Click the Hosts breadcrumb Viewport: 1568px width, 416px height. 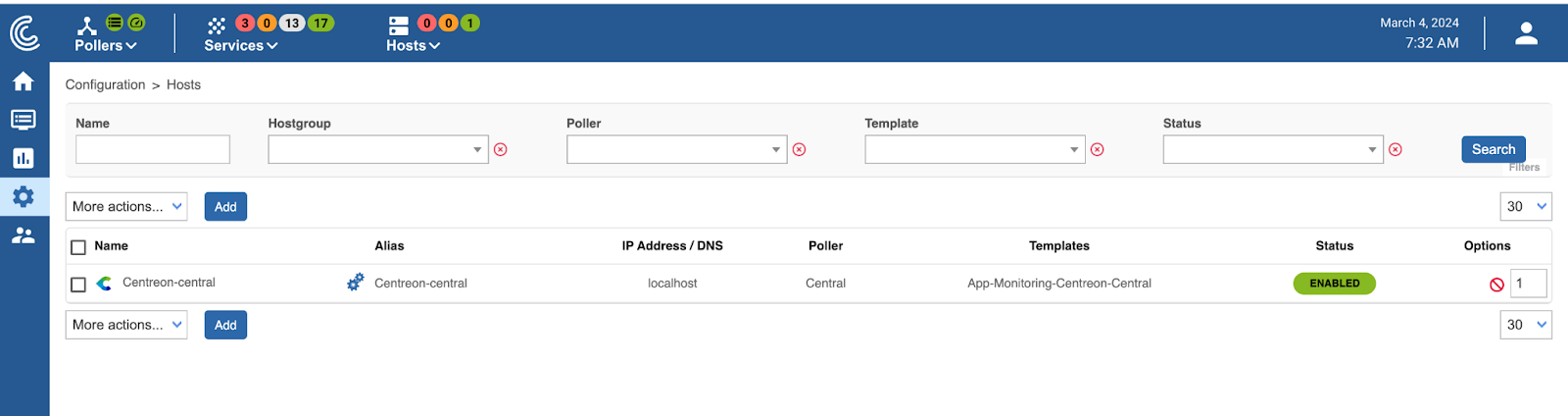click(x=183, y=84)
